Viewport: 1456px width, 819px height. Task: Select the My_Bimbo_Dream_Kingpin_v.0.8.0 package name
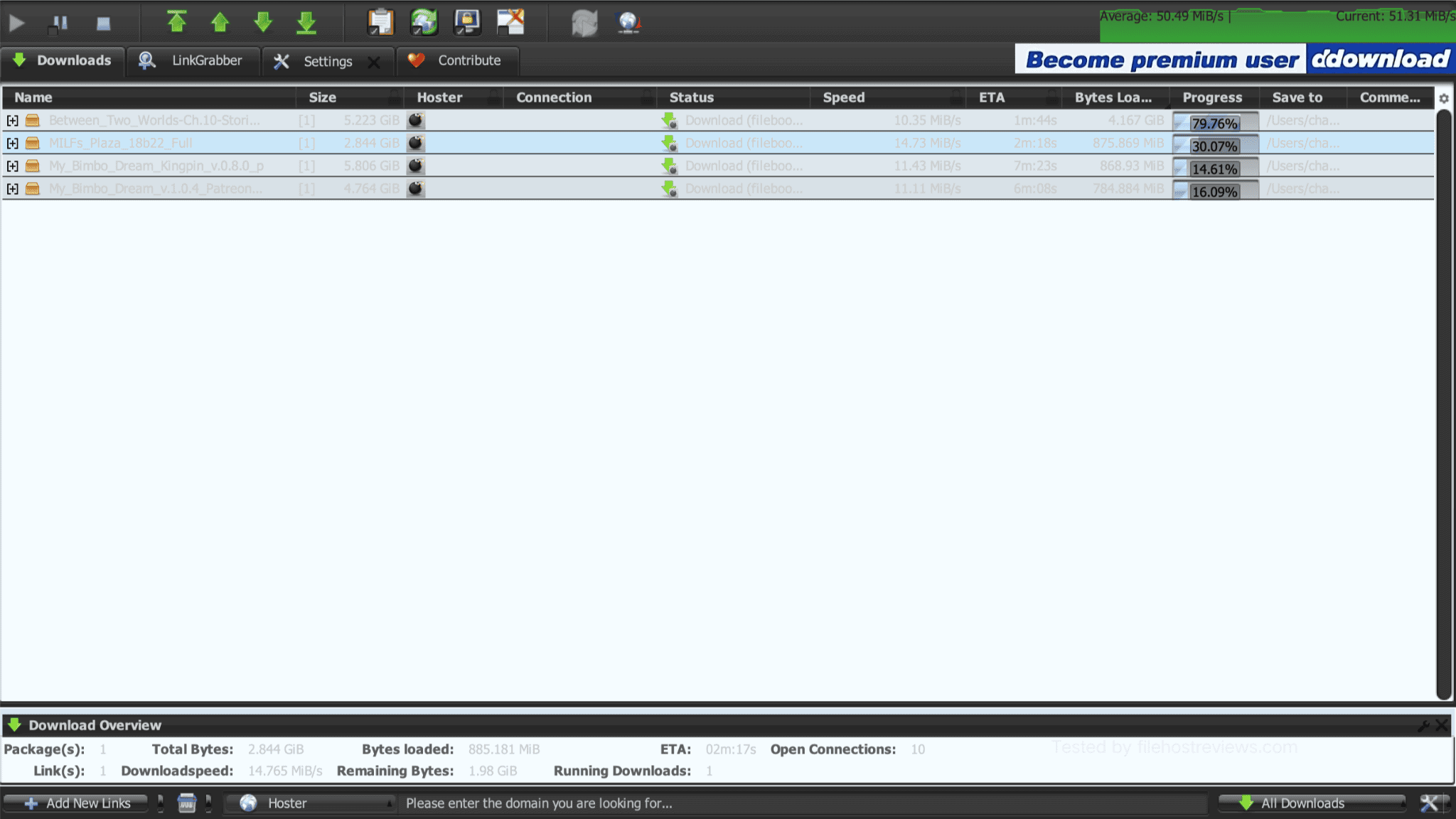coord(156,166)
